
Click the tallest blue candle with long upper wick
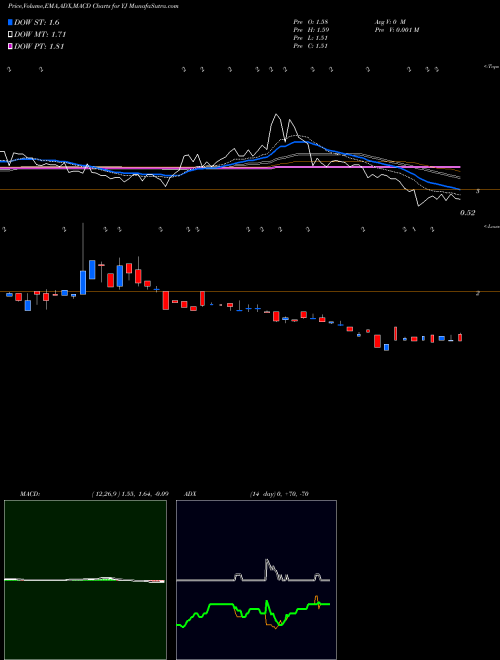(x=83, y=282)
